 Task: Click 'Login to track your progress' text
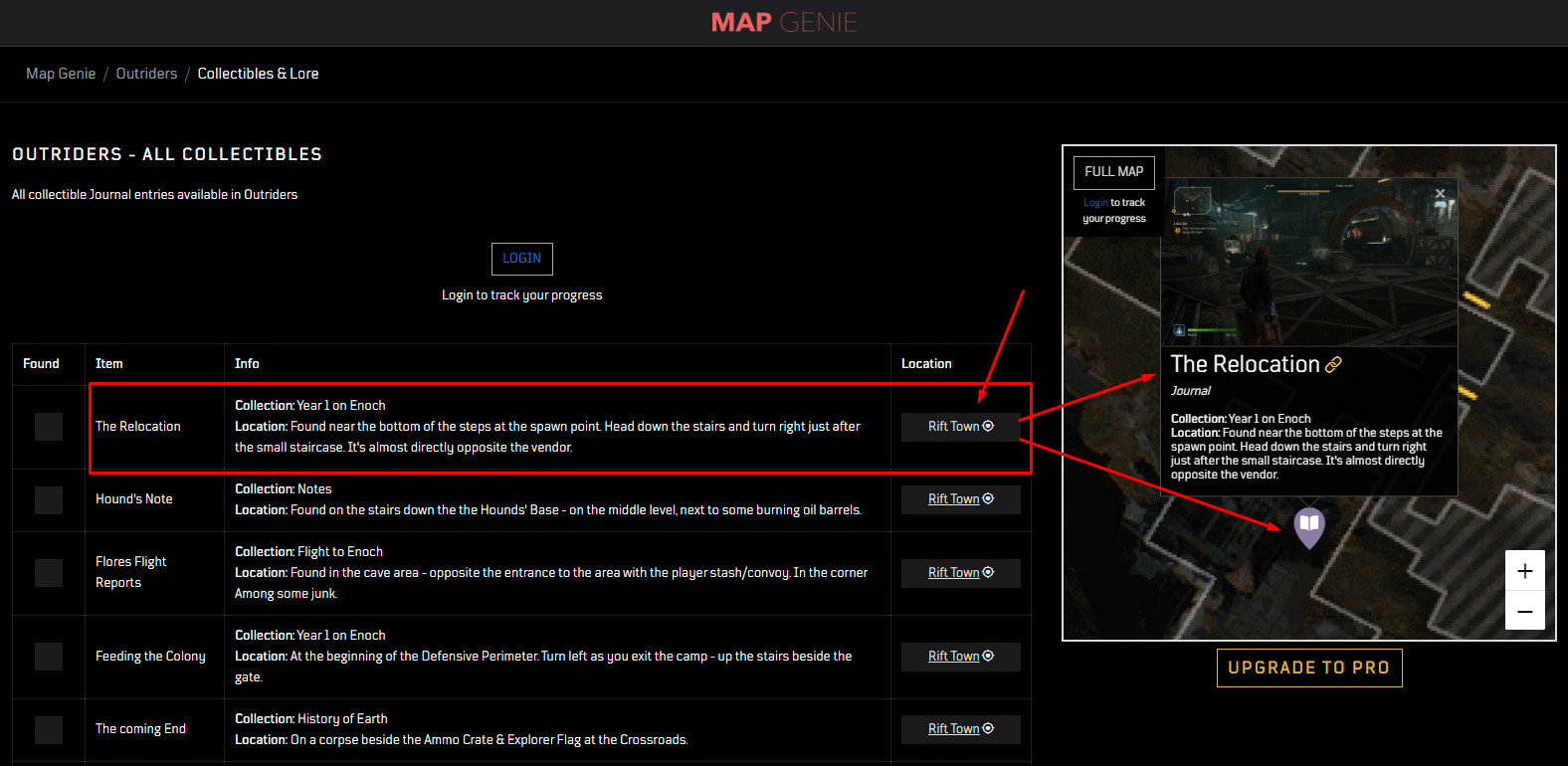[x=522, y=295]
